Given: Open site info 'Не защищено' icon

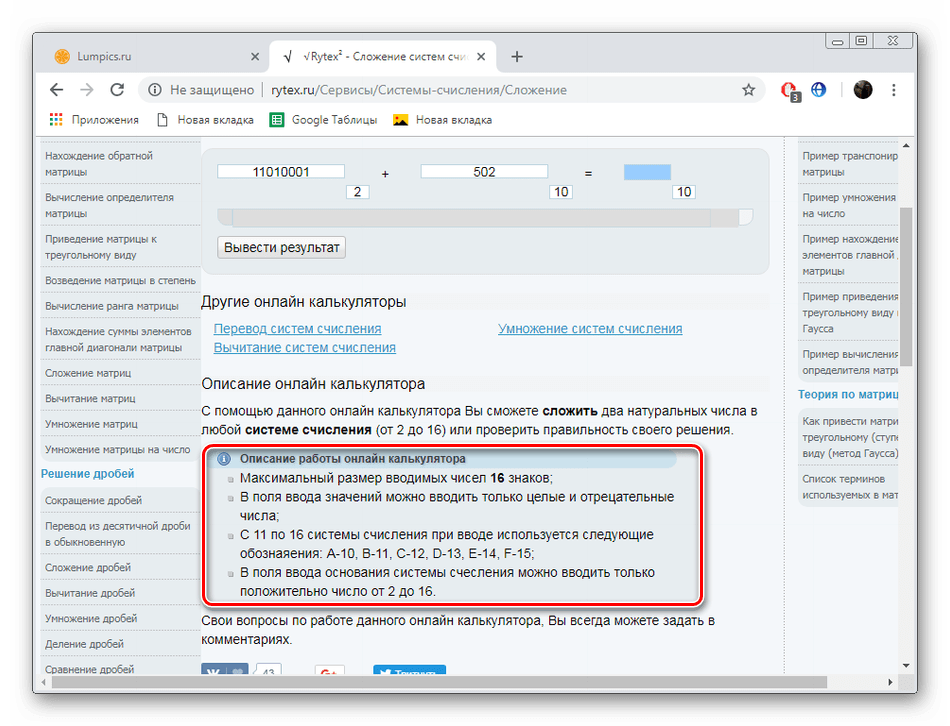Looking at the screenshot, I should pyautogui.click(x=155, y=90).
